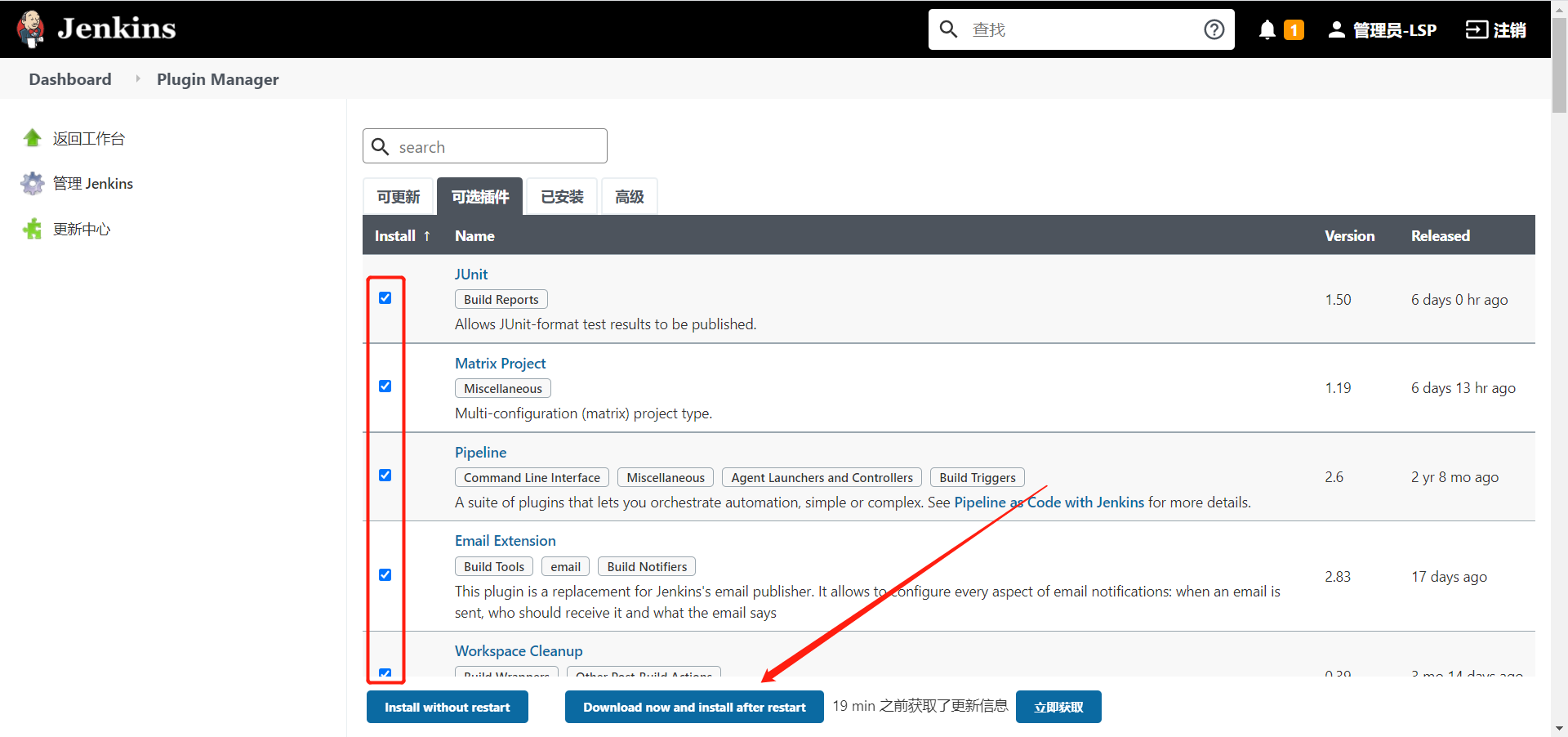Click the search help question-mark icon
This screenshot has height=737, width=1568.
pyautogui.click(x=1214, y=29)
